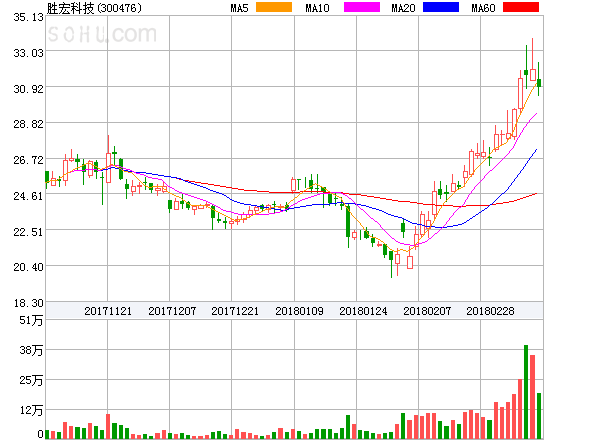
Task: Click the orange MA5 legend swatch
Action: click(x=274, y=7)
